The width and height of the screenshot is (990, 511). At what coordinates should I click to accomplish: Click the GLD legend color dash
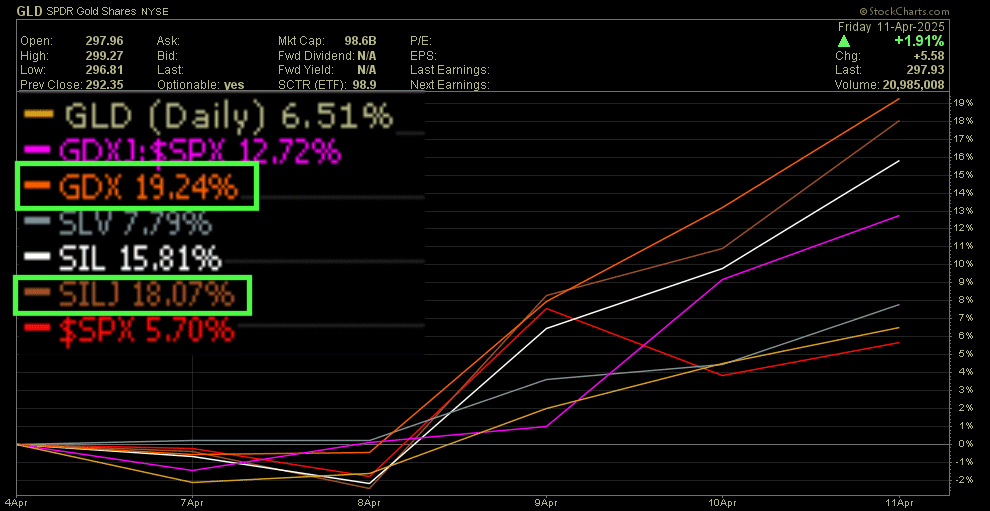tap(38, 114)
